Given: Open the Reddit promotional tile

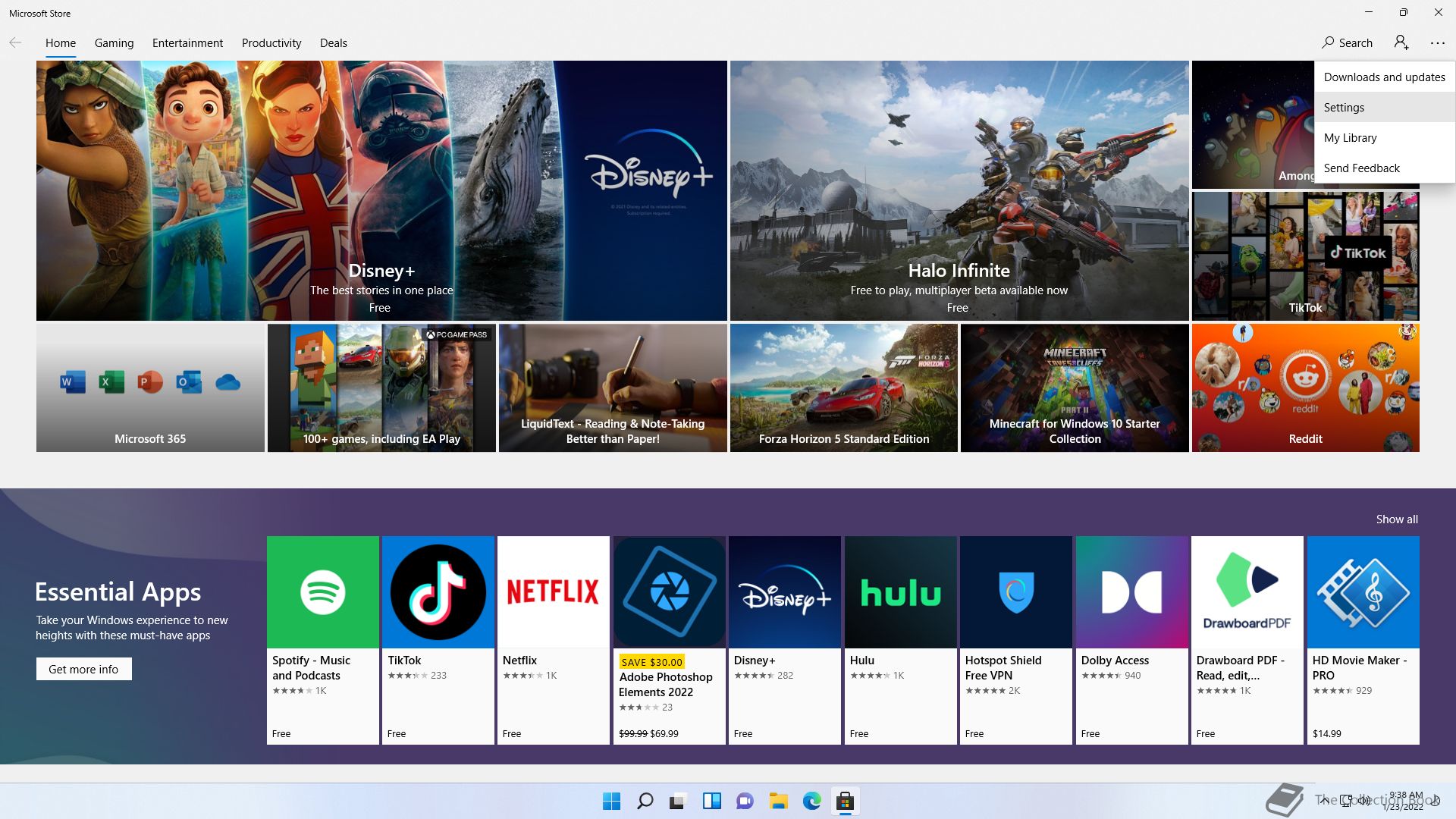Looking at the screenshot, I should (x=1305, y=388).
